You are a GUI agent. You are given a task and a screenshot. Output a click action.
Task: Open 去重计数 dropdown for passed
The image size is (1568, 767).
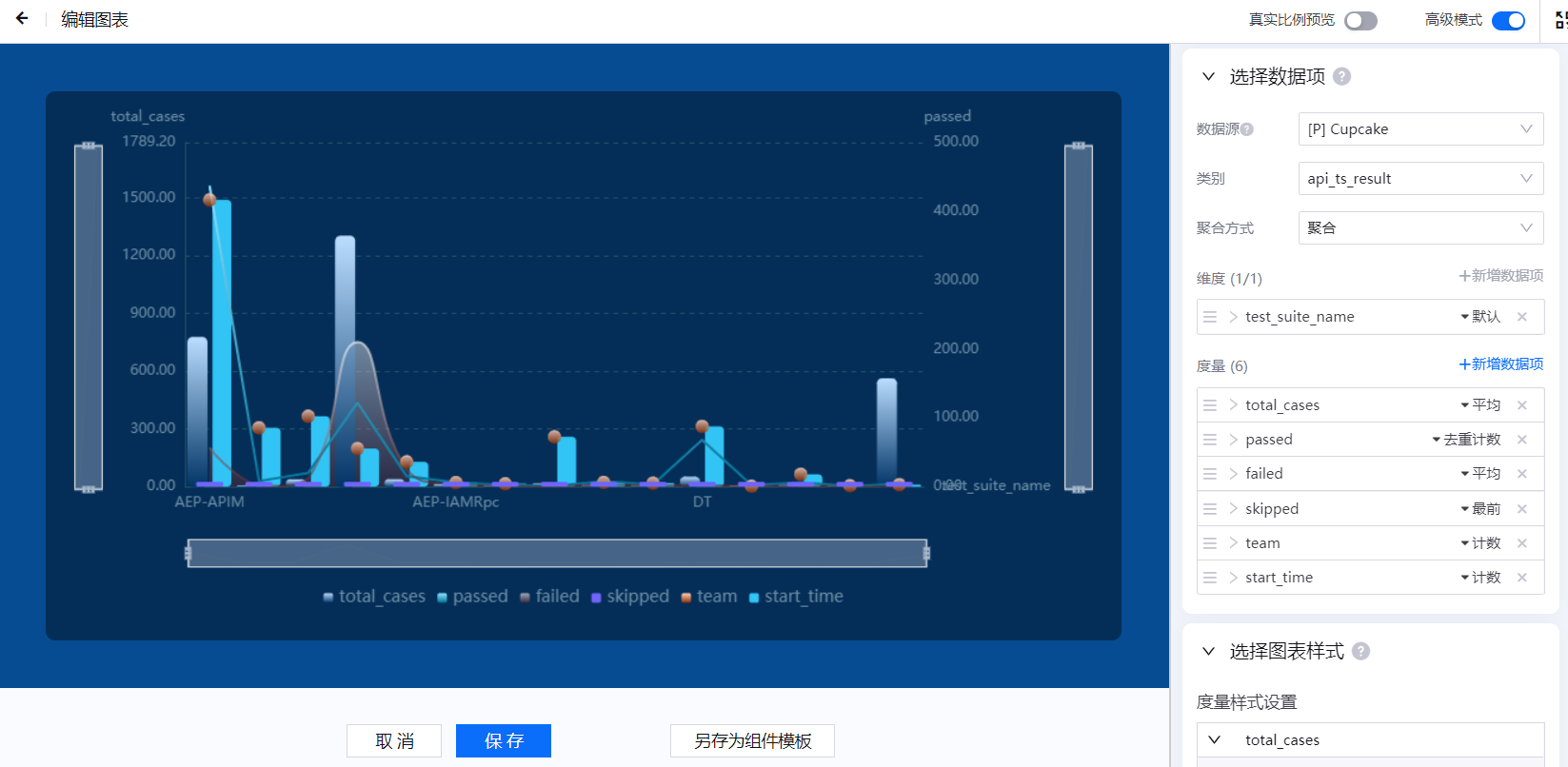tap(1466, 440)
